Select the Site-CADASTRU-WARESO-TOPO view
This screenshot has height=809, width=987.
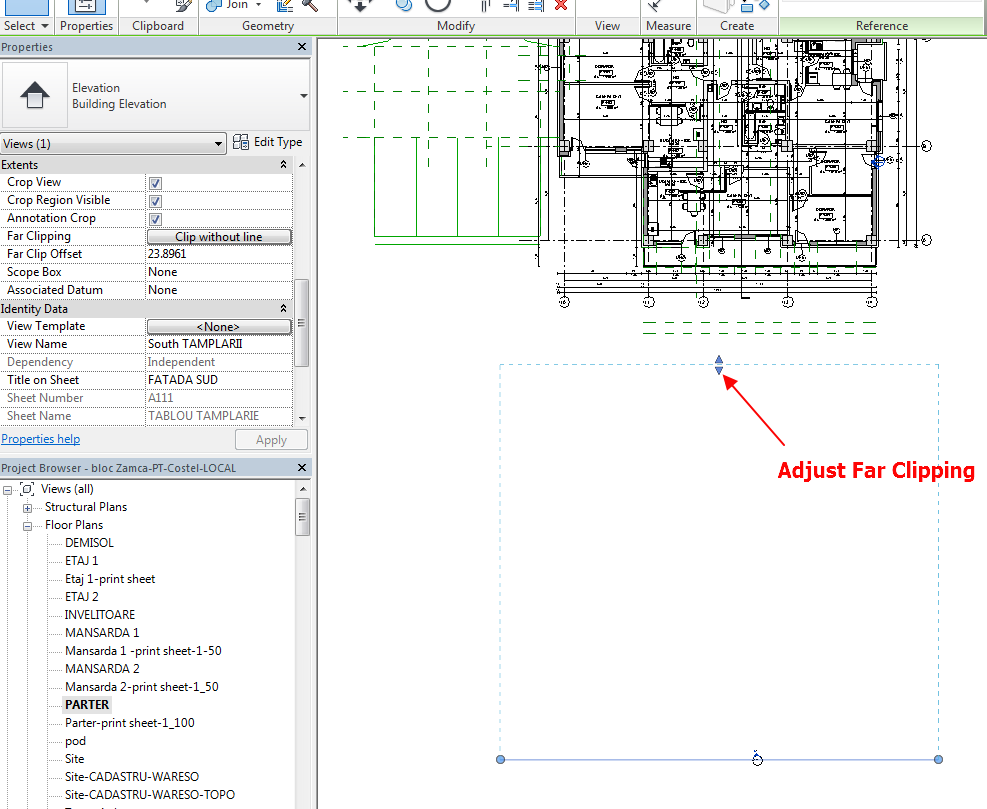click(150, 795)
